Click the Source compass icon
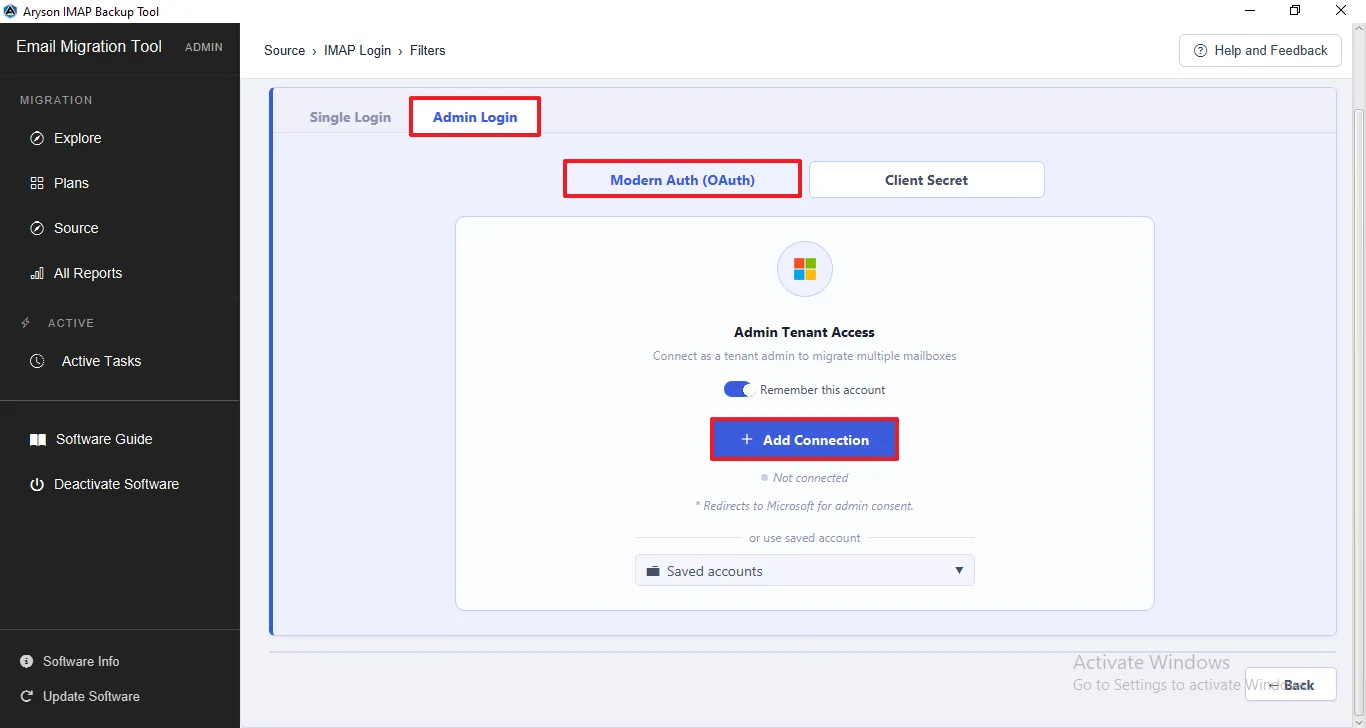Image resolution: width=1366 pixels, height=728 pixels. (37, 228)
